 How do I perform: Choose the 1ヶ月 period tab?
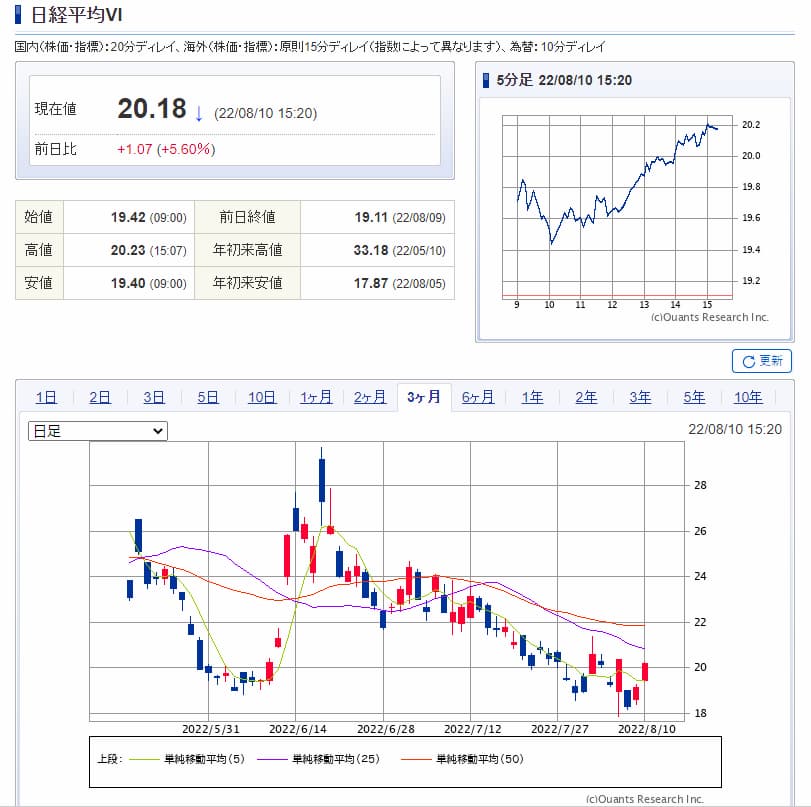316,397
